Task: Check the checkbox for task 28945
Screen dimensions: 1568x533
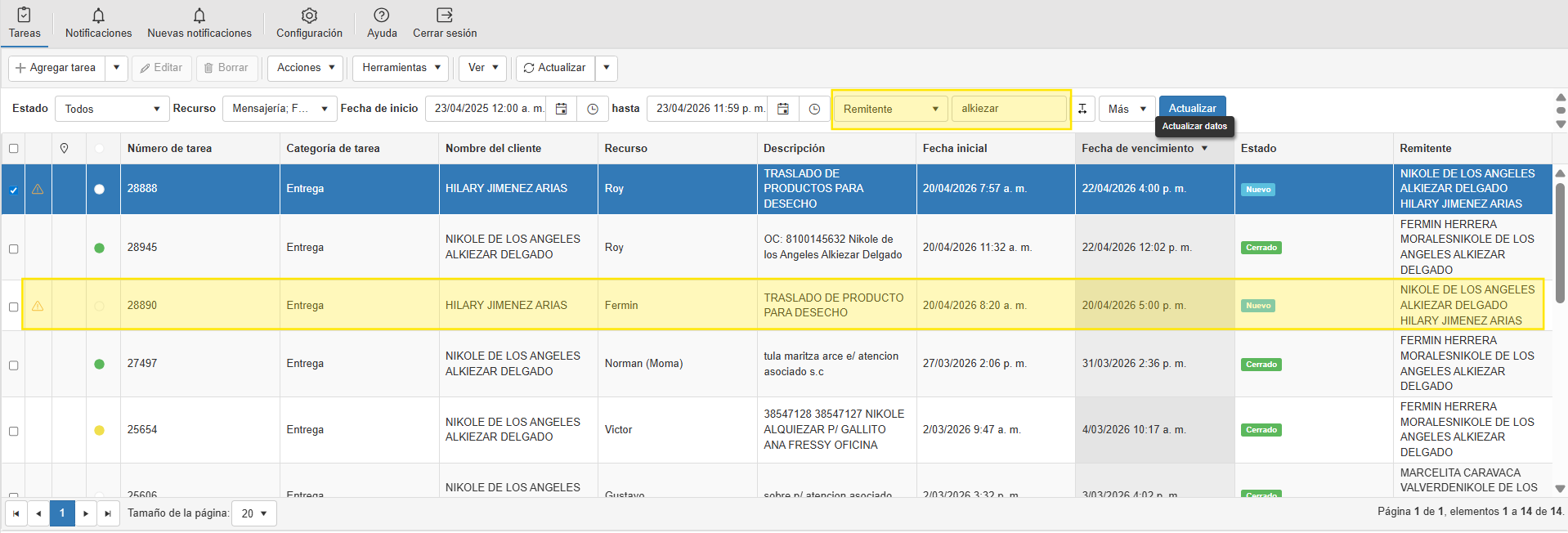Action: pyautogui.click(x=13, y=249)
